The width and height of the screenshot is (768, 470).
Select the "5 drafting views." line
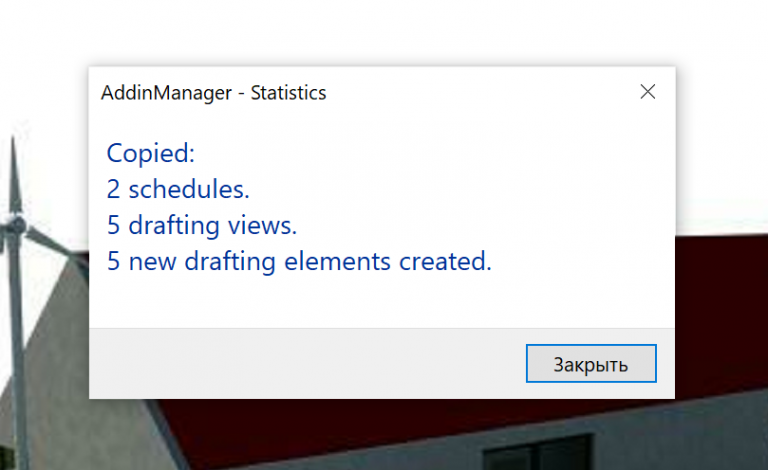202,225
